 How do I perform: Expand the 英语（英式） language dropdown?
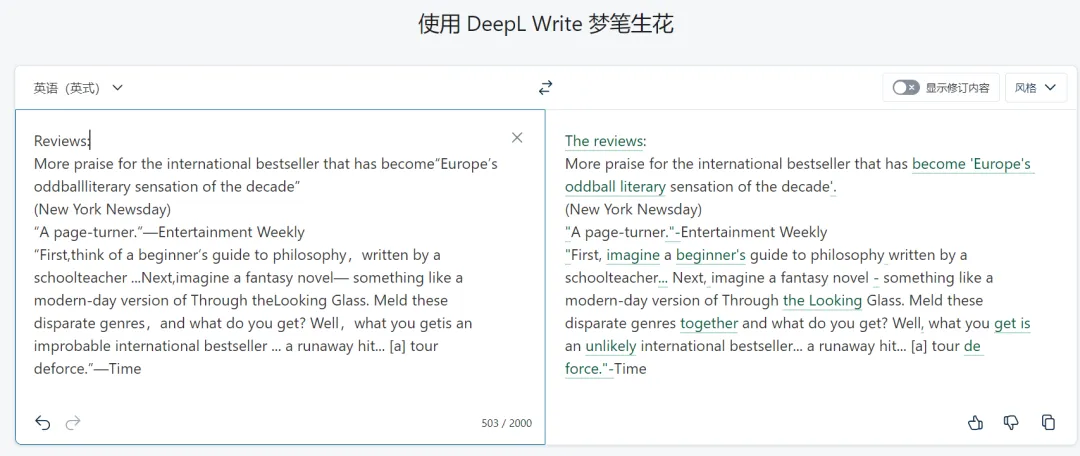(x=78, y=88)
